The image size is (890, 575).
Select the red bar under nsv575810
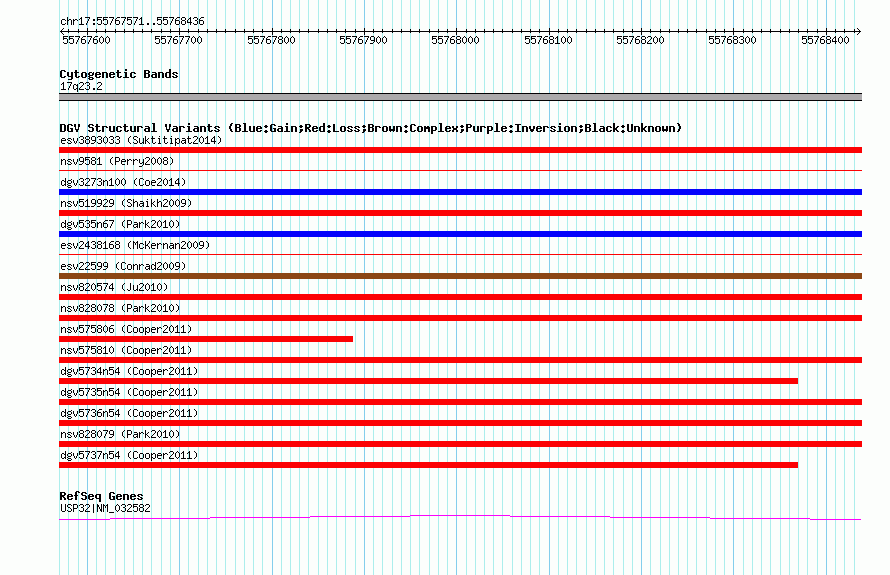[460, 360]
